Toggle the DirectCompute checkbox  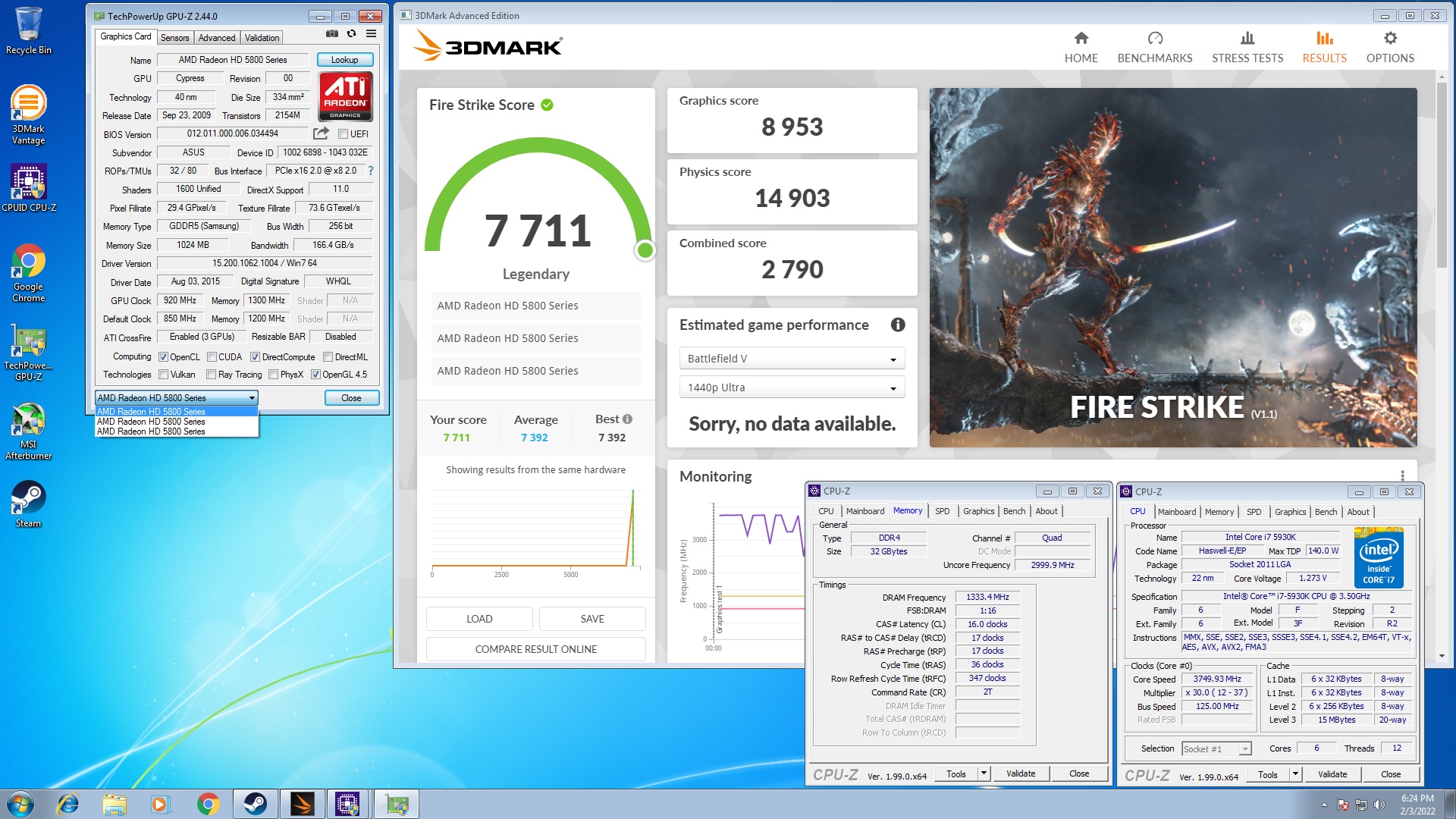coord(256,357)
